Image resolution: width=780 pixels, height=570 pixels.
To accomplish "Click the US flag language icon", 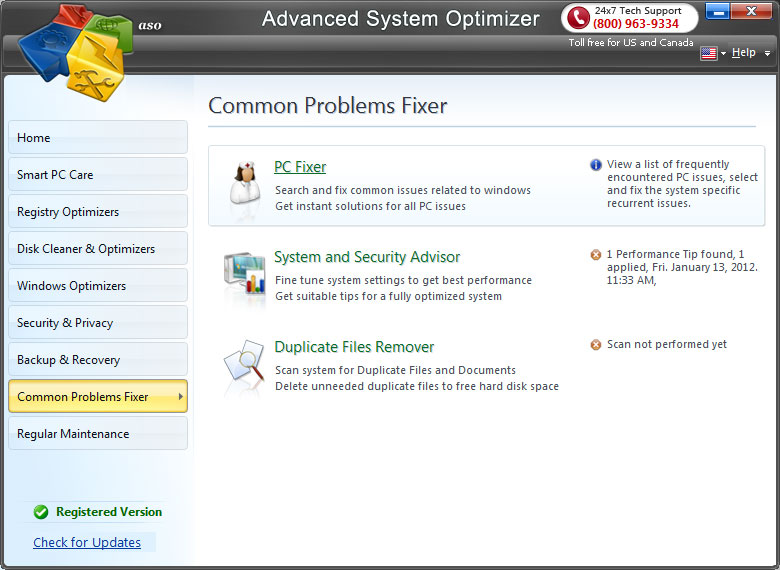I will click(x=708, y=53).
